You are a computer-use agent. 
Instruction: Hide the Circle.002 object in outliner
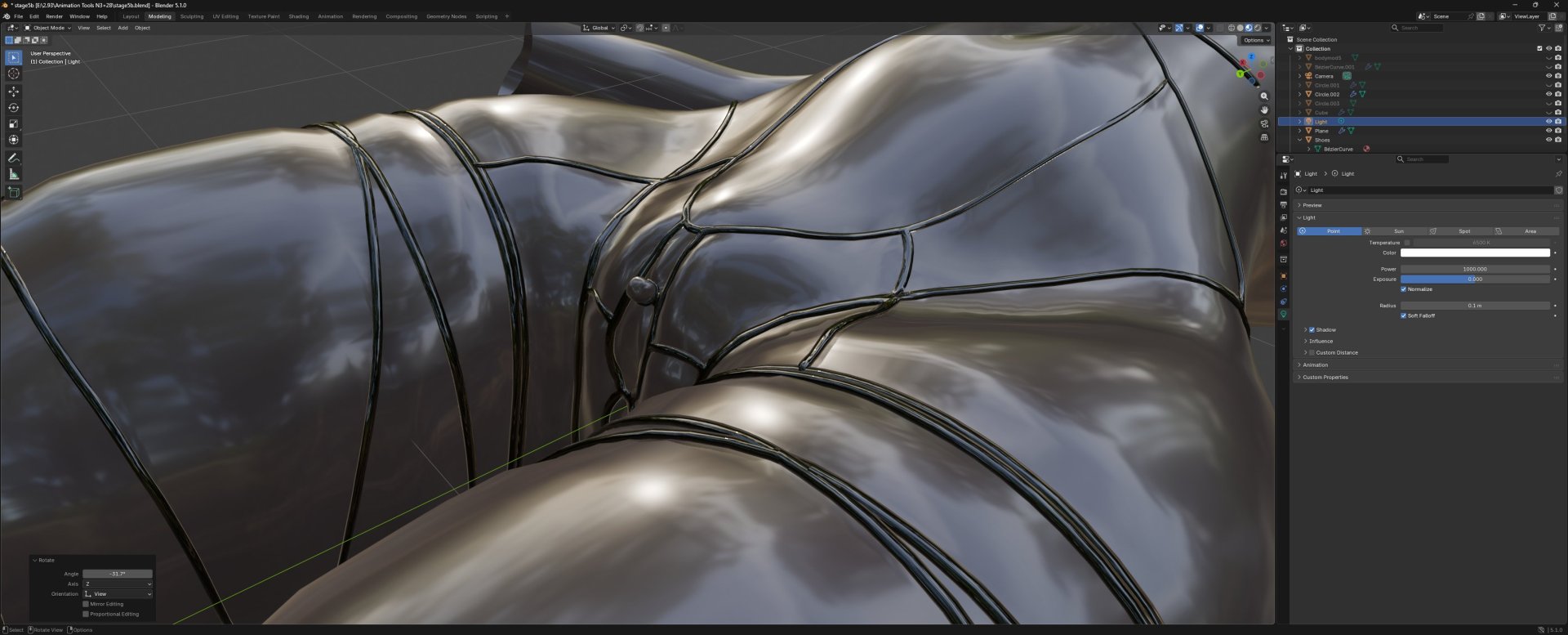point(1548,94)
